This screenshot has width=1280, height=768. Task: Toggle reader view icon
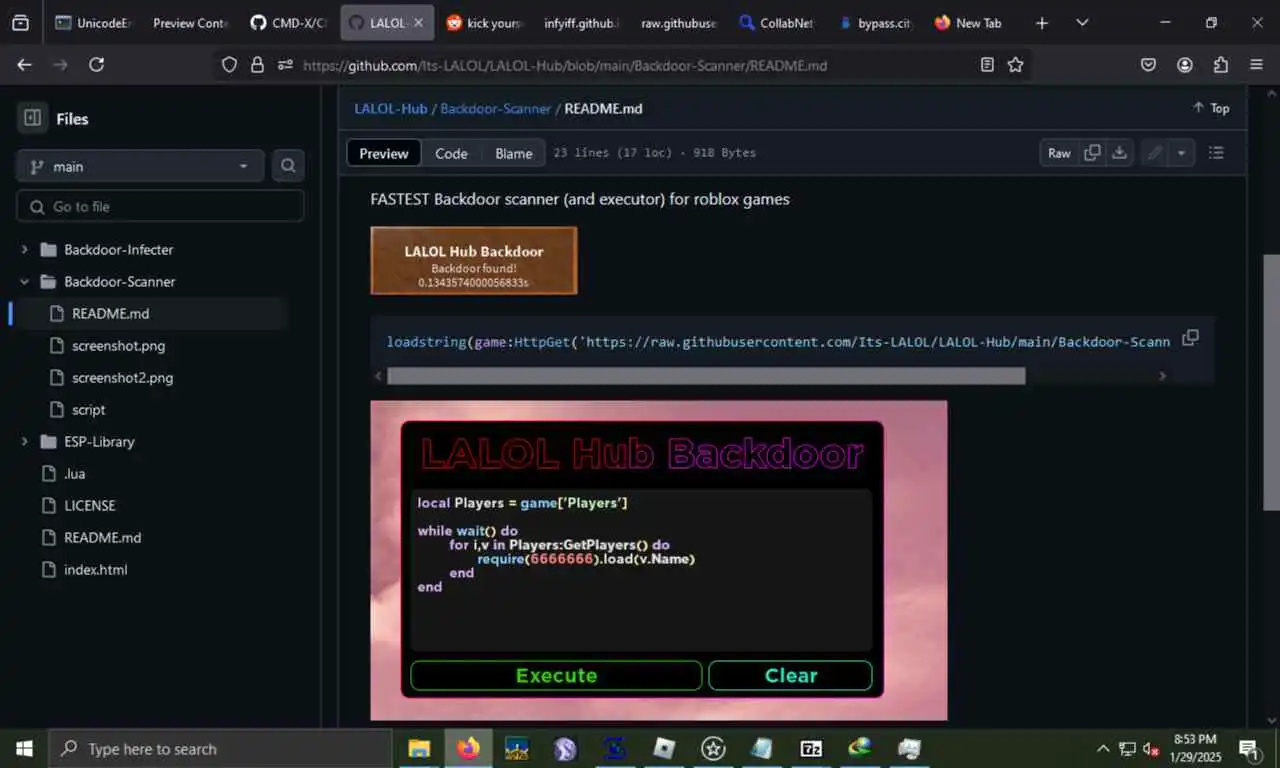[x=987, y=65]
